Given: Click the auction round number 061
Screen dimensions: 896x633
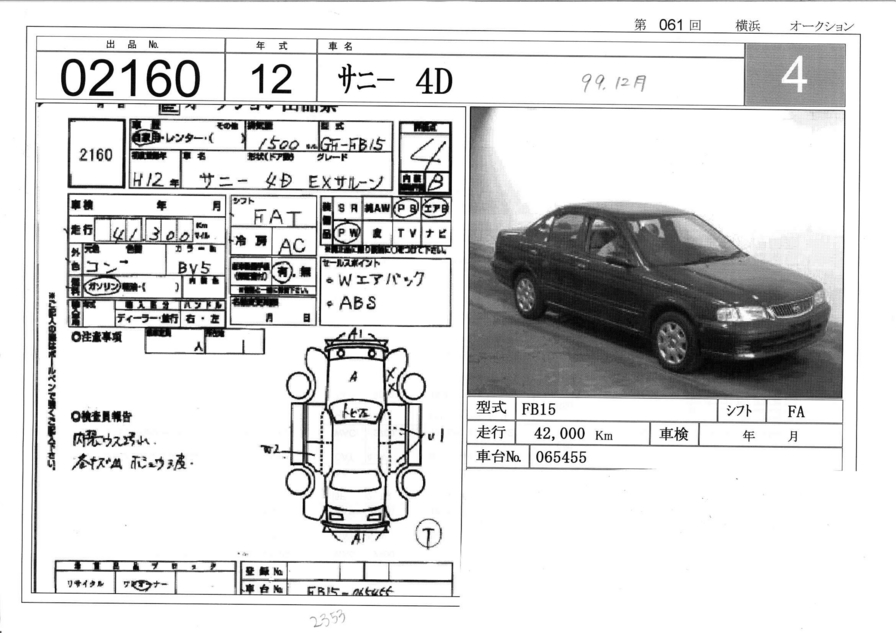Looking at the screenshot, I should (671, 25).
